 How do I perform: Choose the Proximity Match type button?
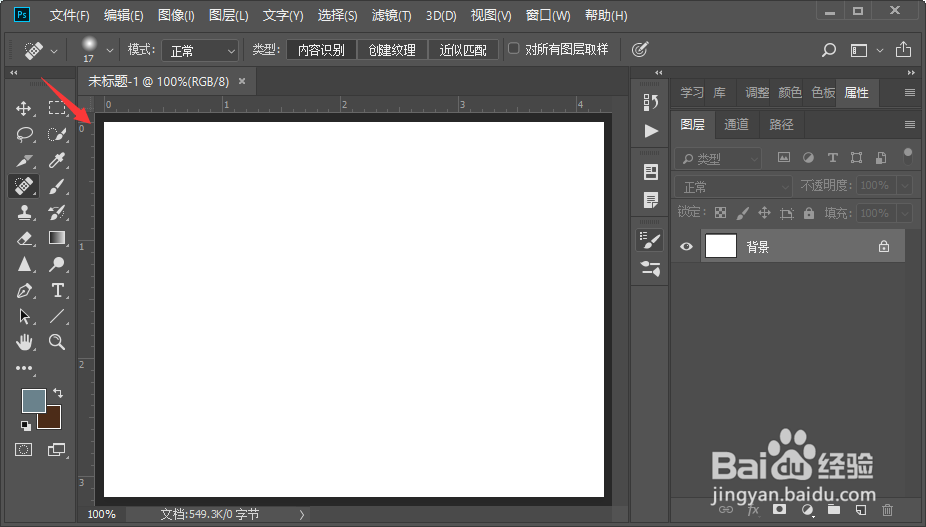(463, 50)
